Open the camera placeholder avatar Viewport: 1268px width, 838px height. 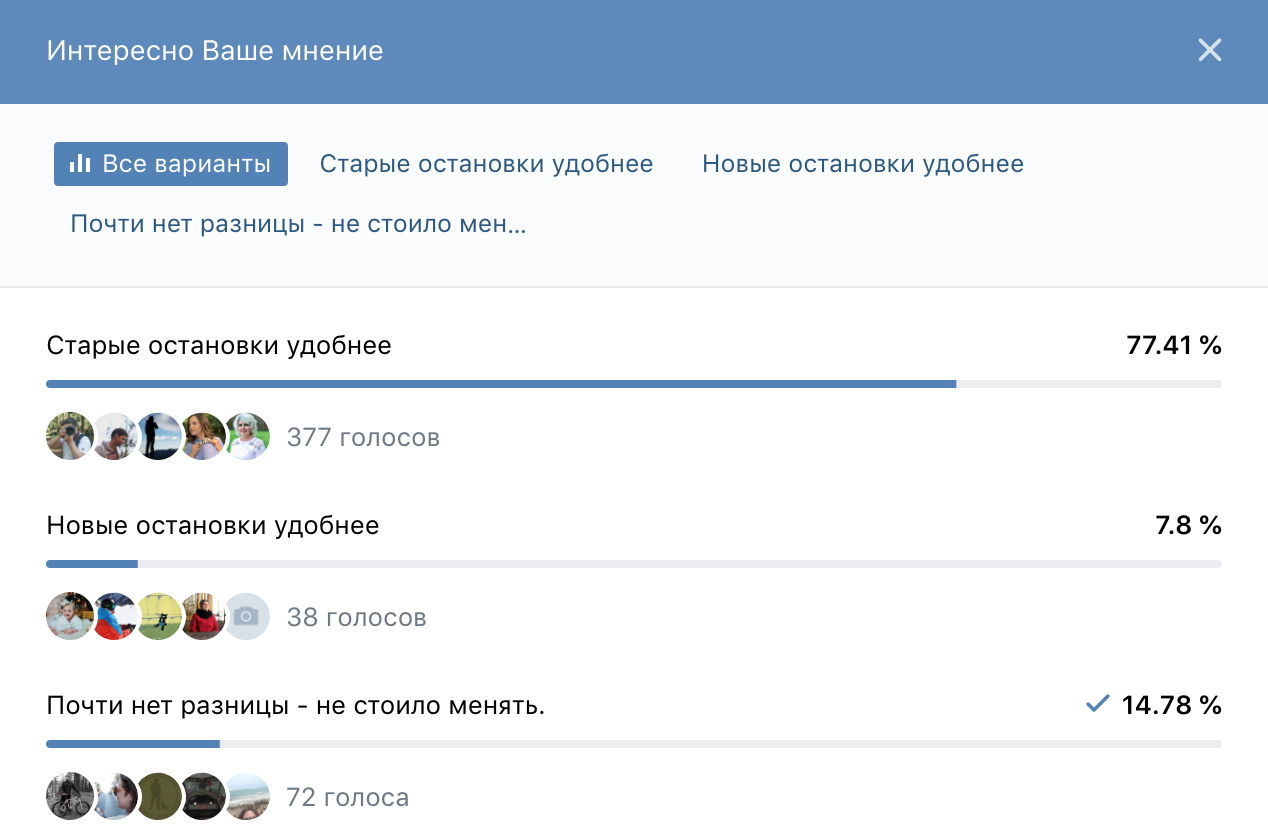(246, 617)
